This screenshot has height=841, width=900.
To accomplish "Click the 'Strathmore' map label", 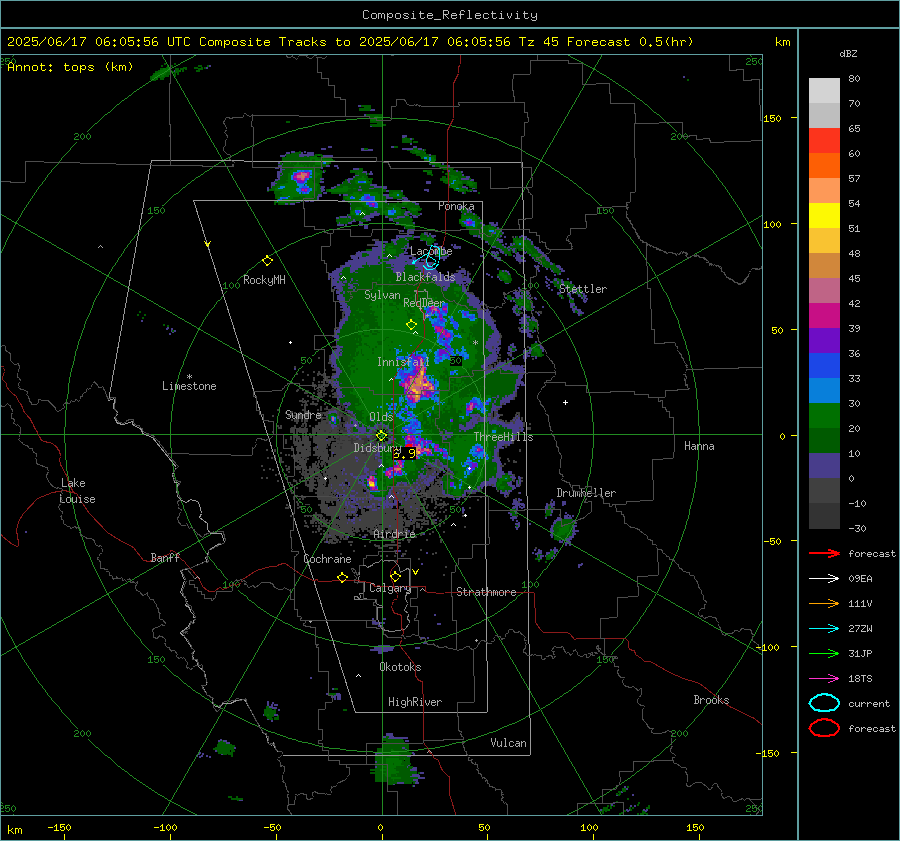I will (486, 592).
